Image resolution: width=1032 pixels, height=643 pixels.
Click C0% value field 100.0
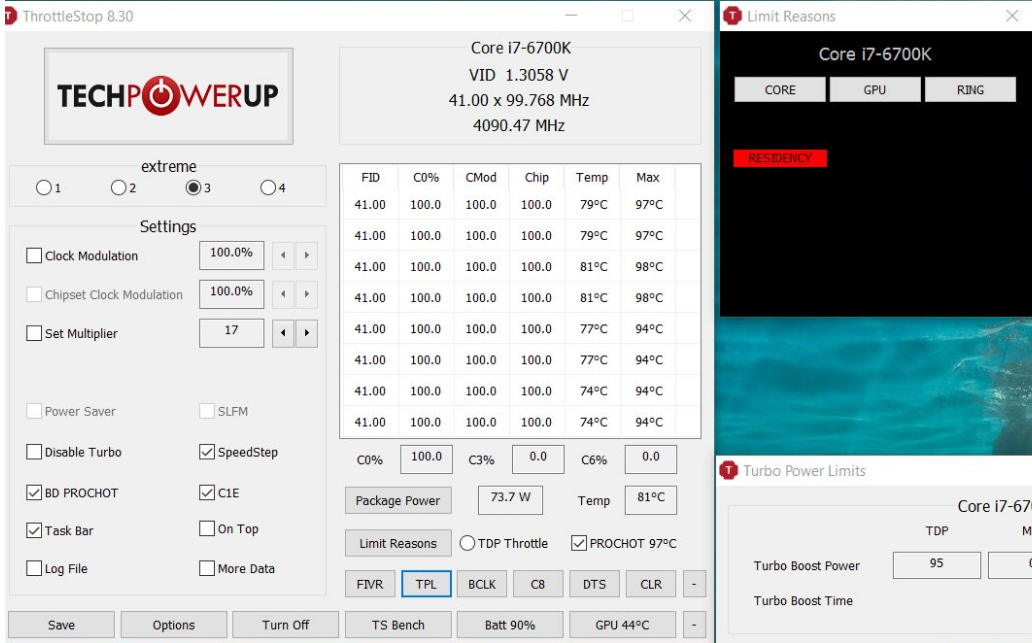click(426, 459)
